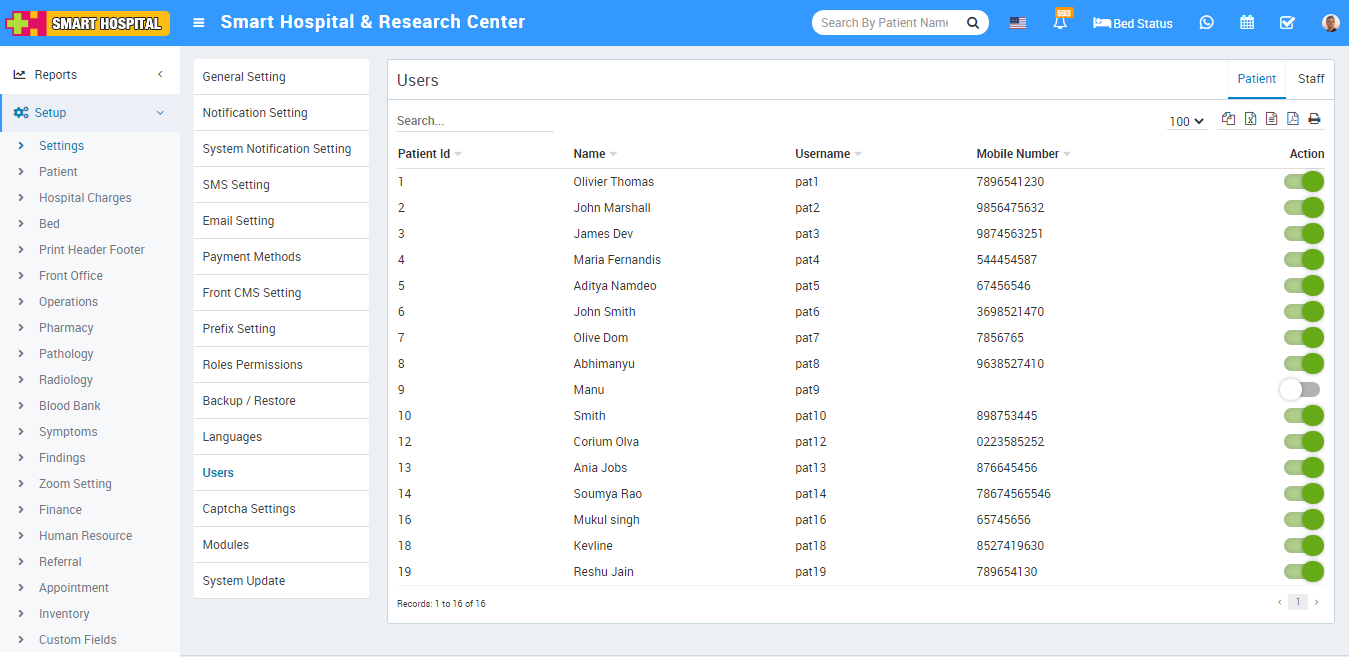The image size is (1349, 657).
Task: Click the Bed Status link
Action: click(x=1133, y=23)
